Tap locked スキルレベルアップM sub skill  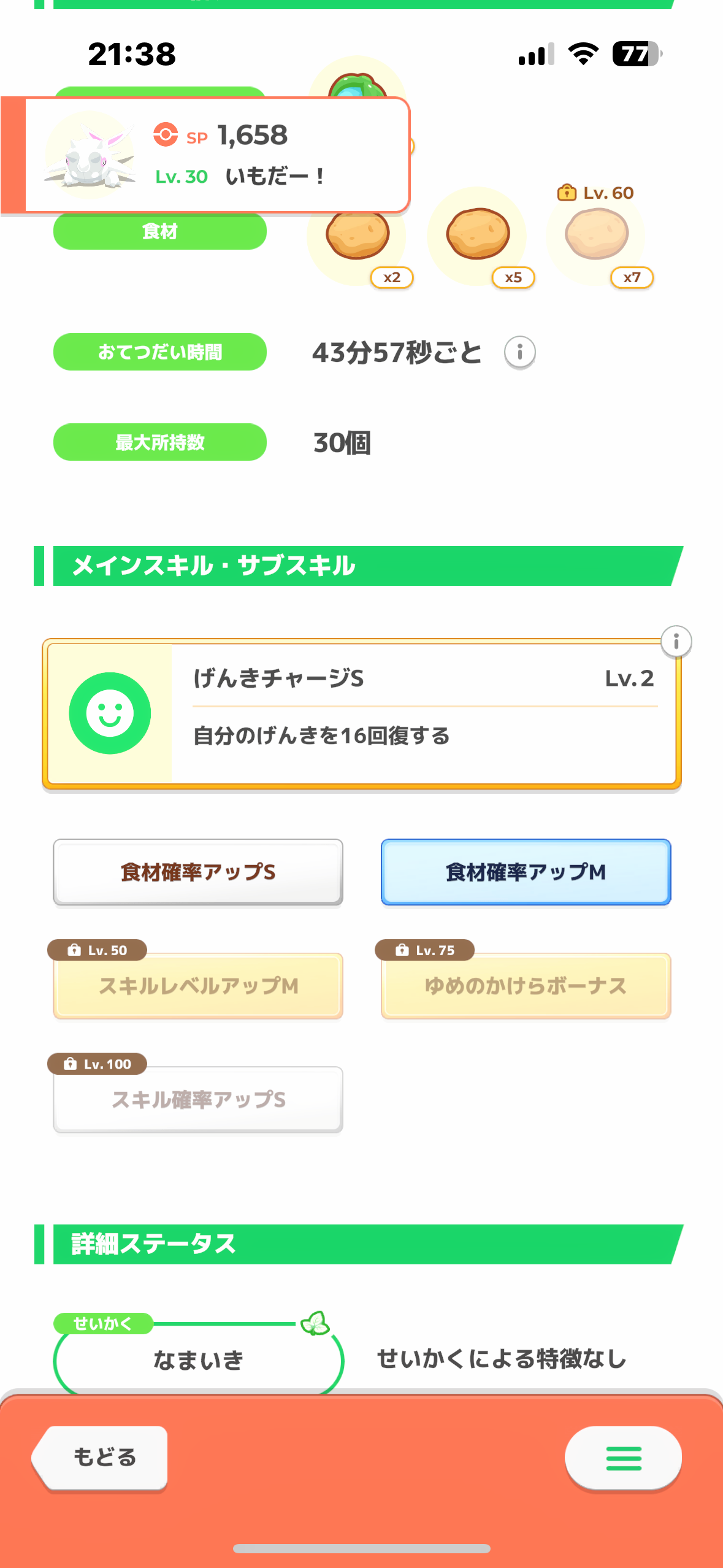pos(197,986)
